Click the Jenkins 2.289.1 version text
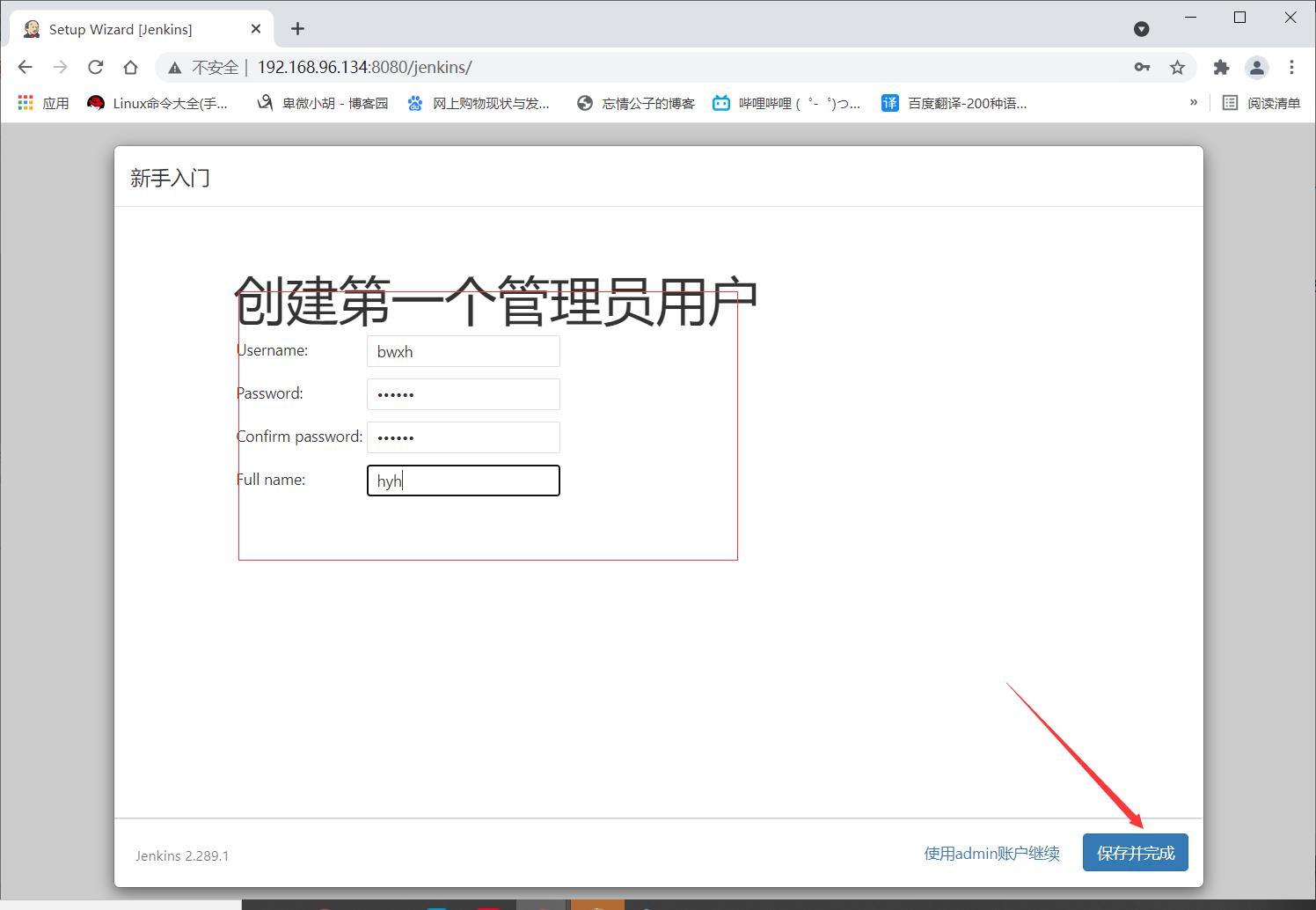The height and width of the screenshot is (910, 1316). coord(182,855)
